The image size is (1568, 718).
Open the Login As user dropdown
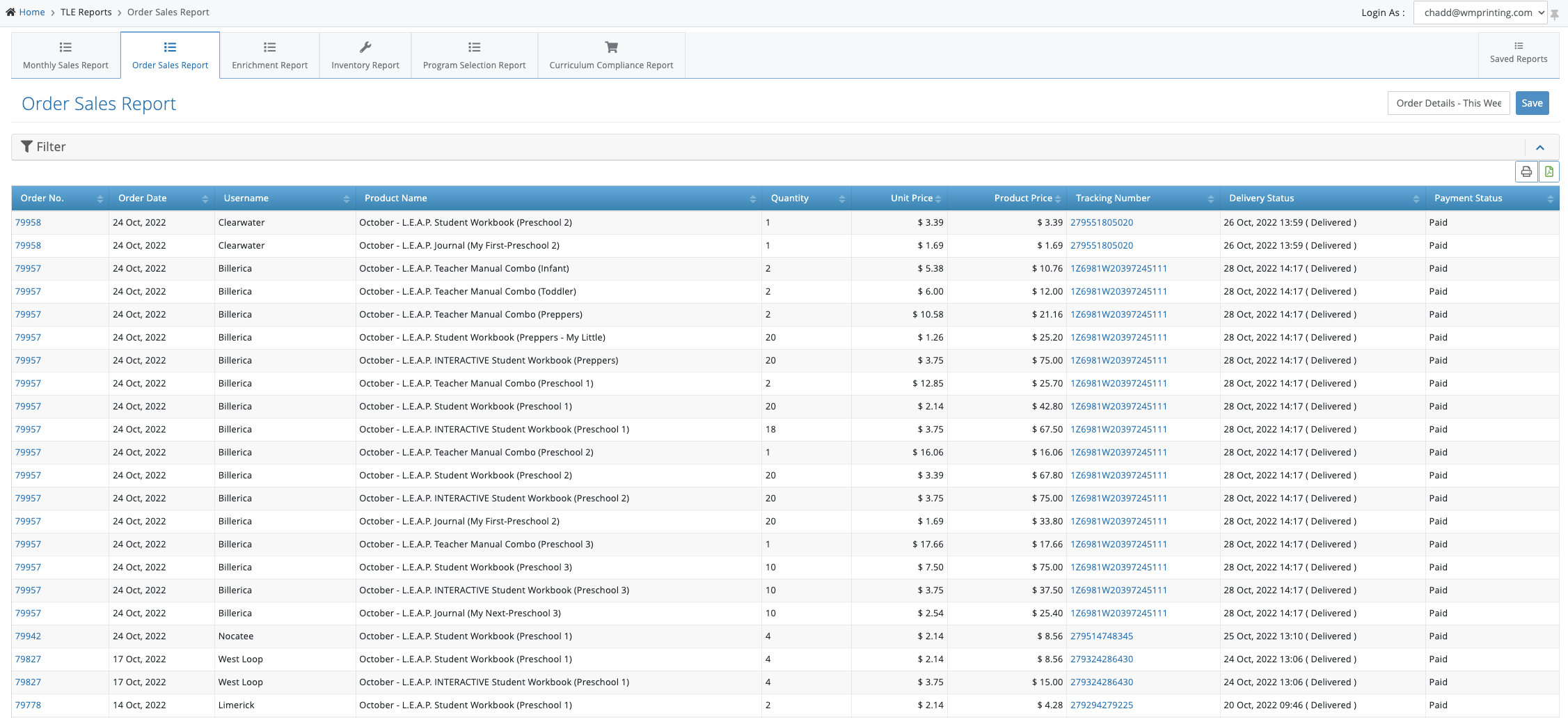click(1480, 13)
